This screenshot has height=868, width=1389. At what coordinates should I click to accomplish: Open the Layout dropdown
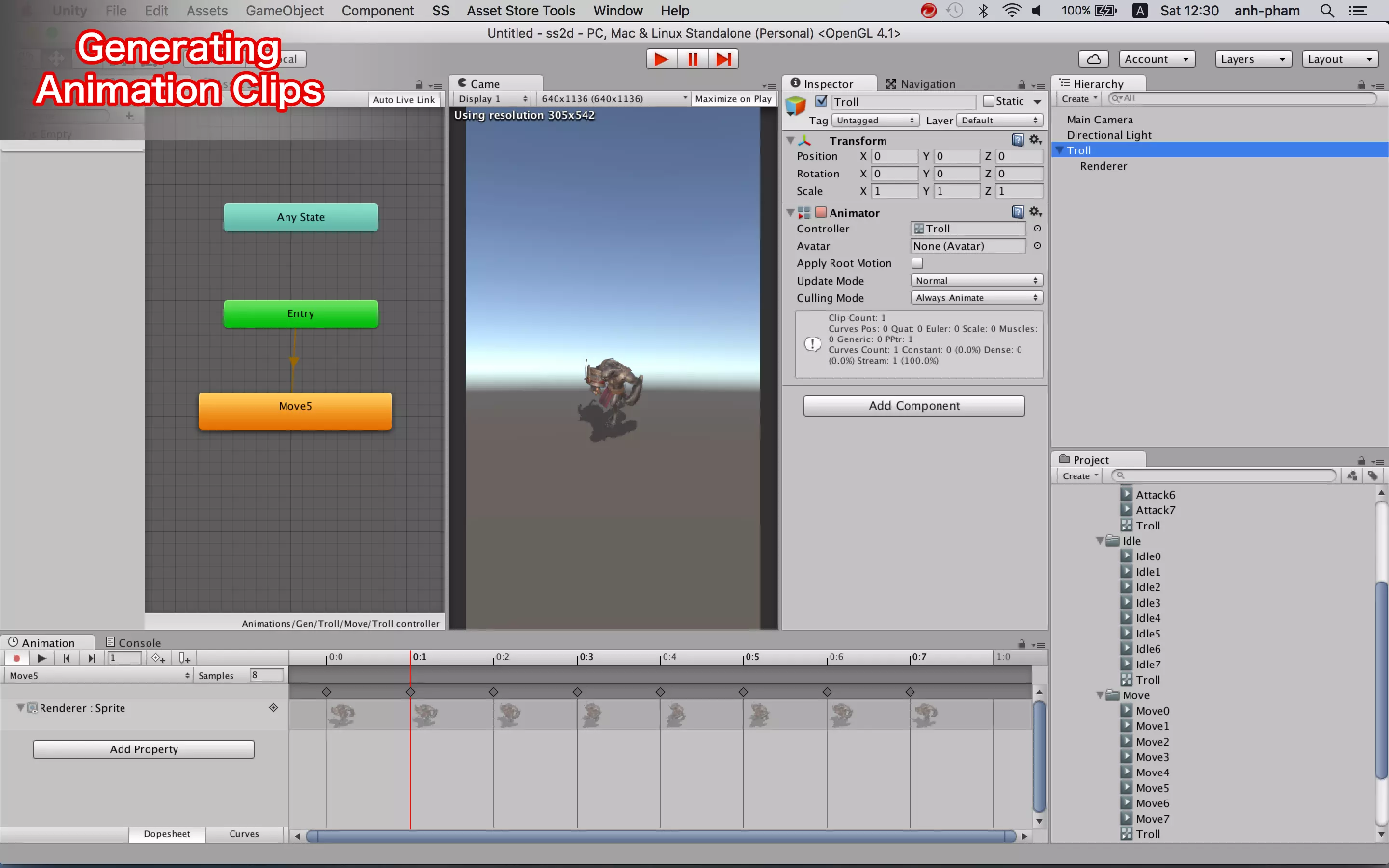(1340, 58)
